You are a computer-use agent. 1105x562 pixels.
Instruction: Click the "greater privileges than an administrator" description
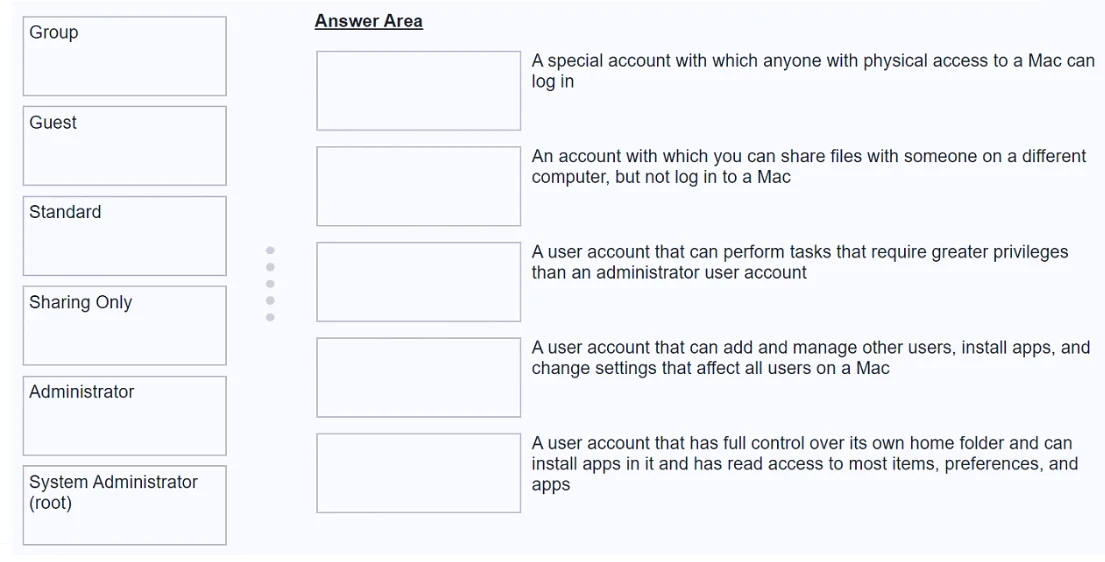click(x=799, y=262)
